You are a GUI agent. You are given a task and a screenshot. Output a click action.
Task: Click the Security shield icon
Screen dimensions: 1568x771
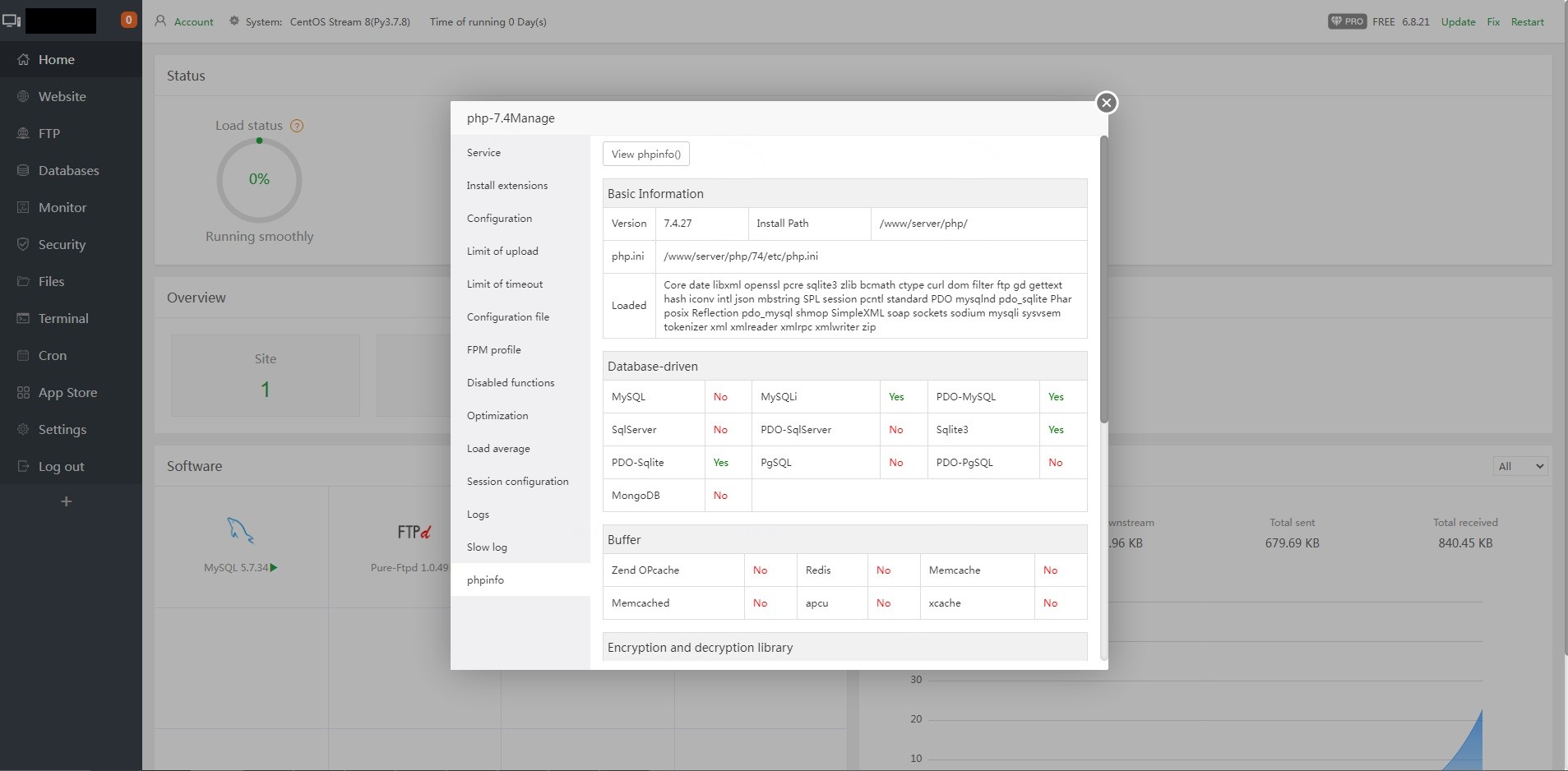[23, 244]
